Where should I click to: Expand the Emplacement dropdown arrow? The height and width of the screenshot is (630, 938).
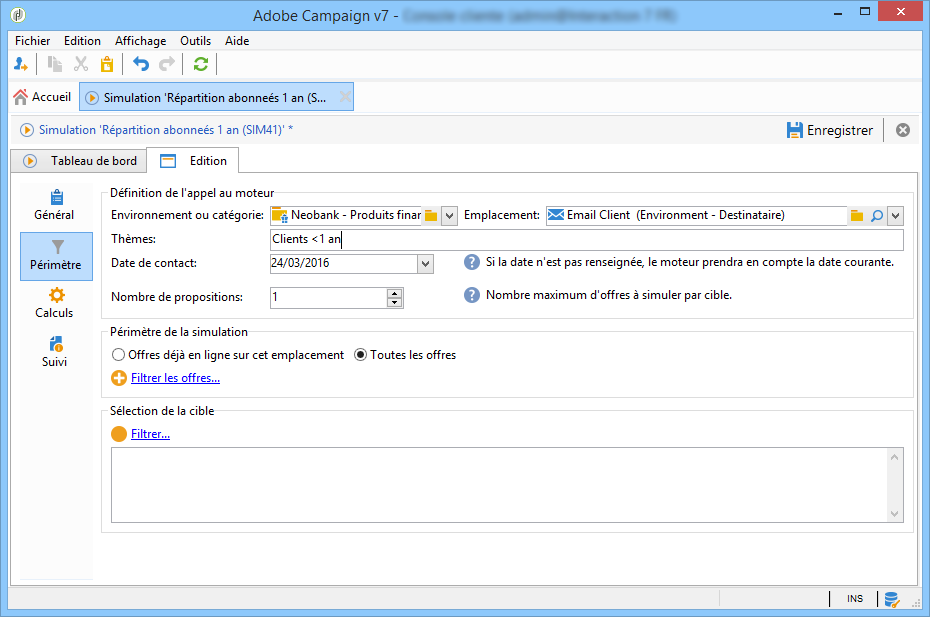click(896, 215)
